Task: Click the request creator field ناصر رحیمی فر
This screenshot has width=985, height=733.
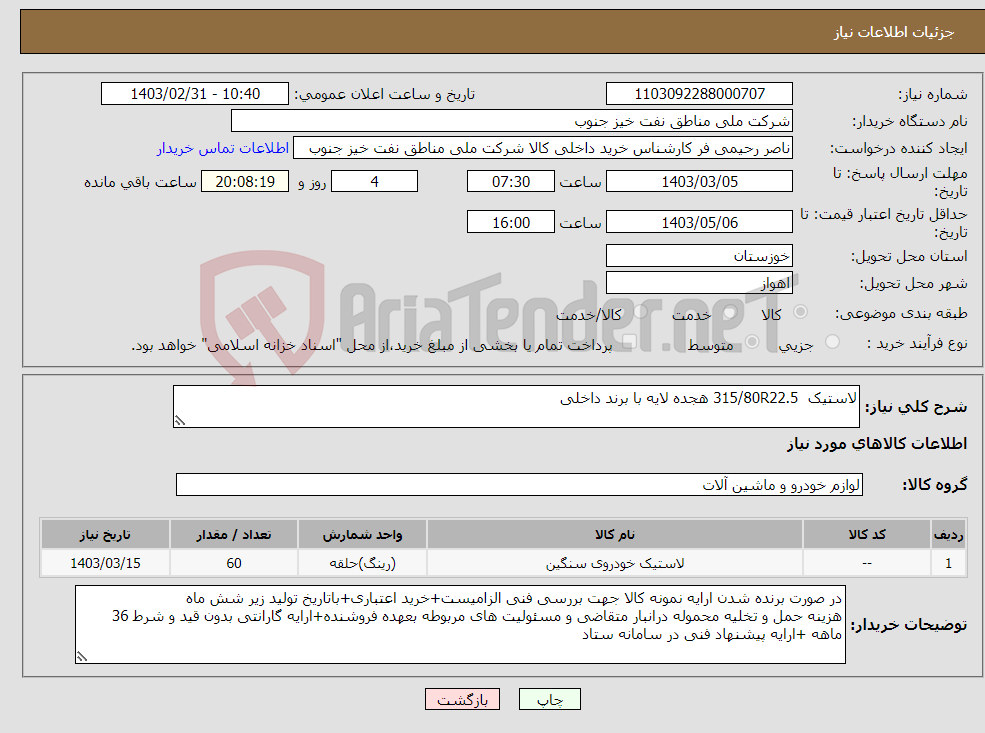Action: pos(543,148)
